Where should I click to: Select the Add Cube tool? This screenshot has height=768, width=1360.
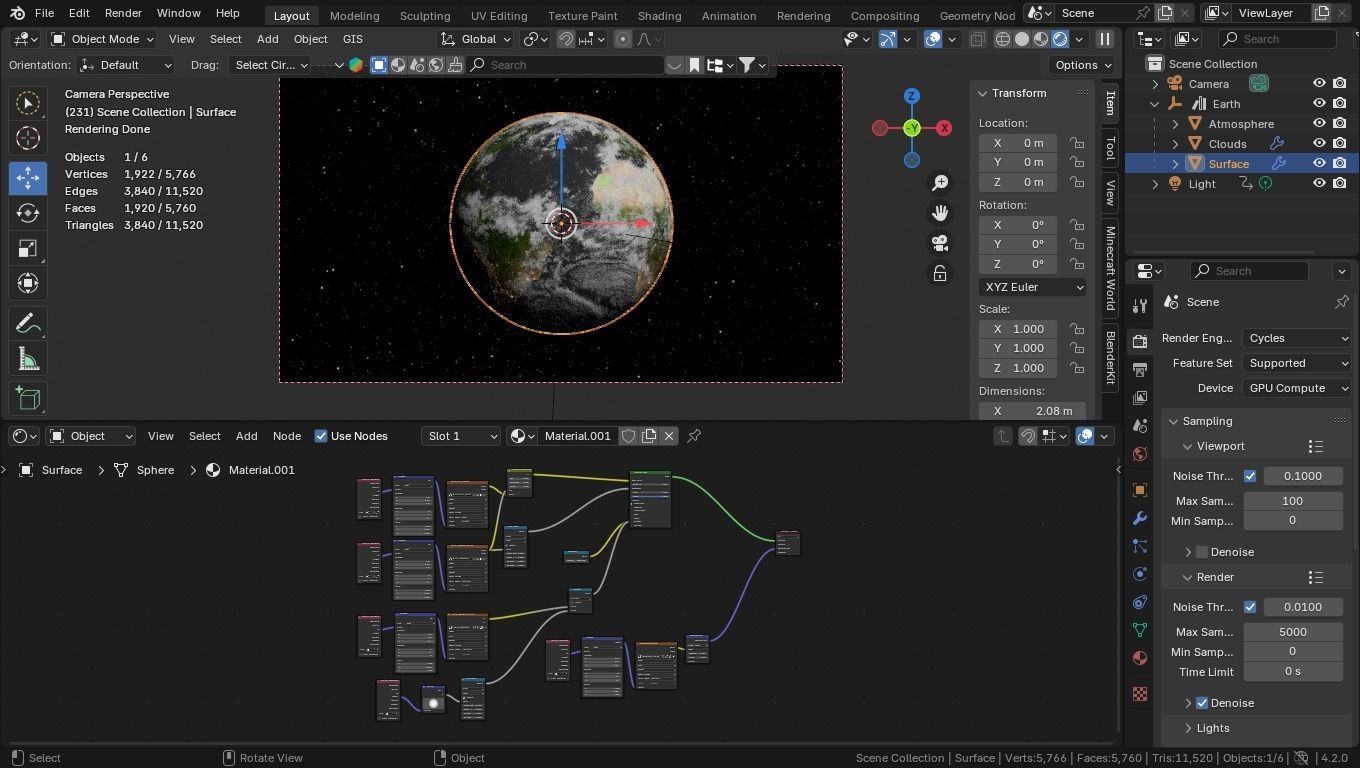(28, 399)
